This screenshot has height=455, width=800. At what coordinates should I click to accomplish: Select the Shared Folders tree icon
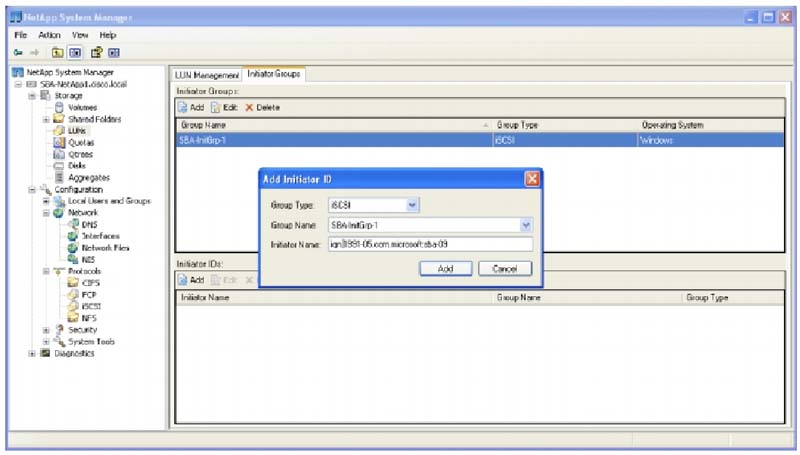coord(59,119)
